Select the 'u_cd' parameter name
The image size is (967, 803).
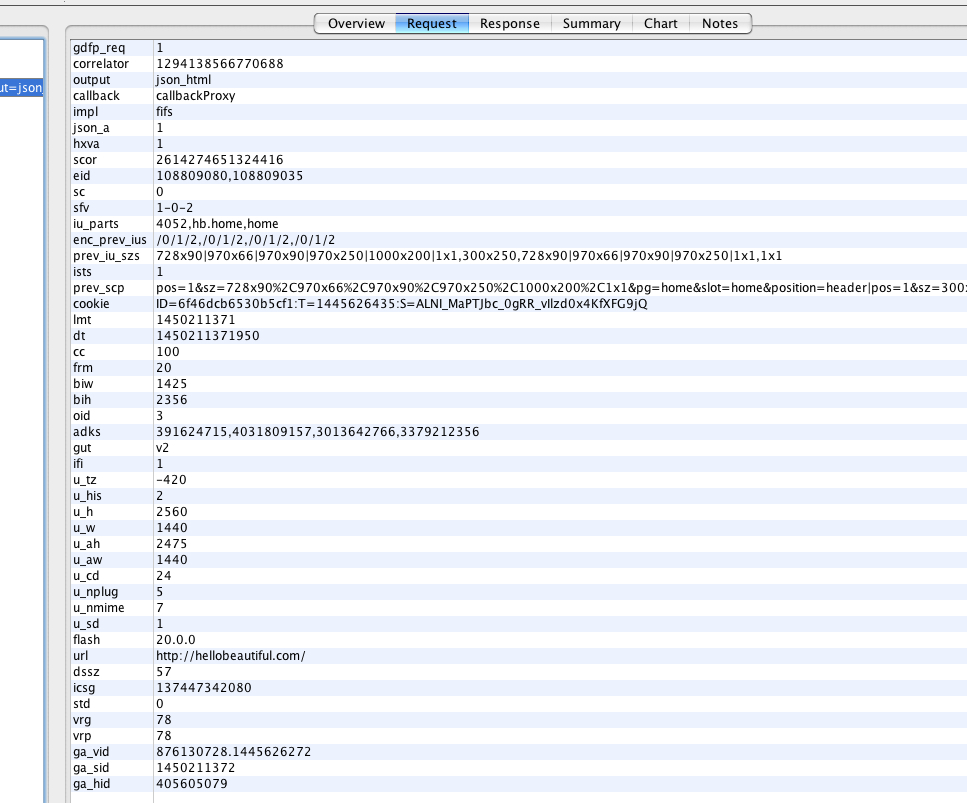pyautogui.click(x=86, y=576)
